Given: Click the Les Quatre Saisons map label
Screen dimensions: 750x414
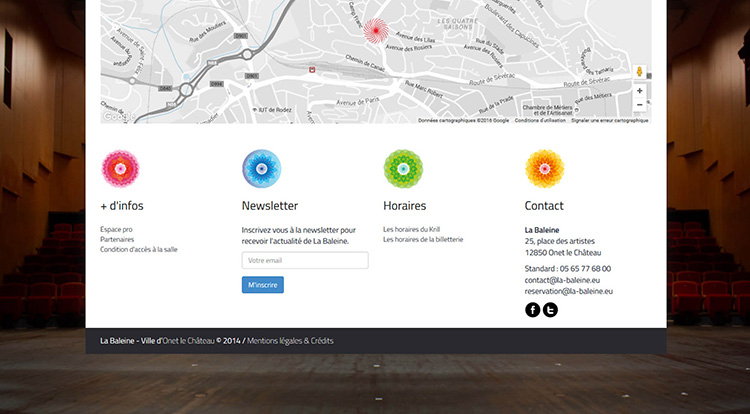Looking at the screenshot, I should pos(457,24).
